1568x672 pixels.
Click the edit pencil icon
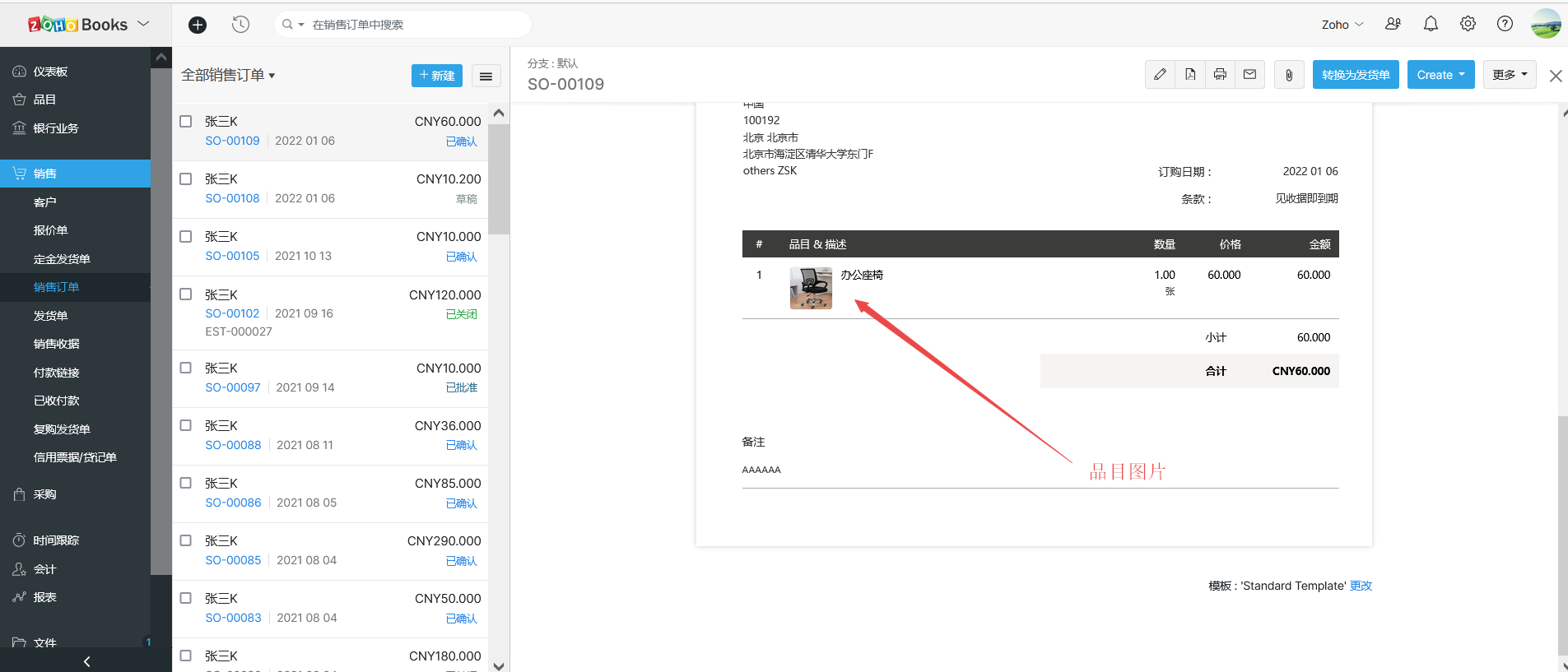(1160, 75)
